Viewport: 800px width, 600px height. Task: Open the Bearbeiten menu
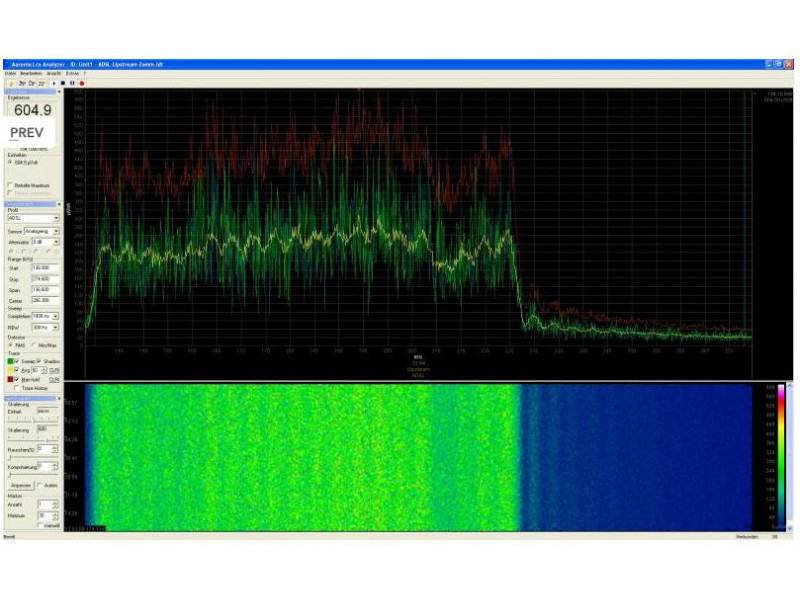point(31,73)
